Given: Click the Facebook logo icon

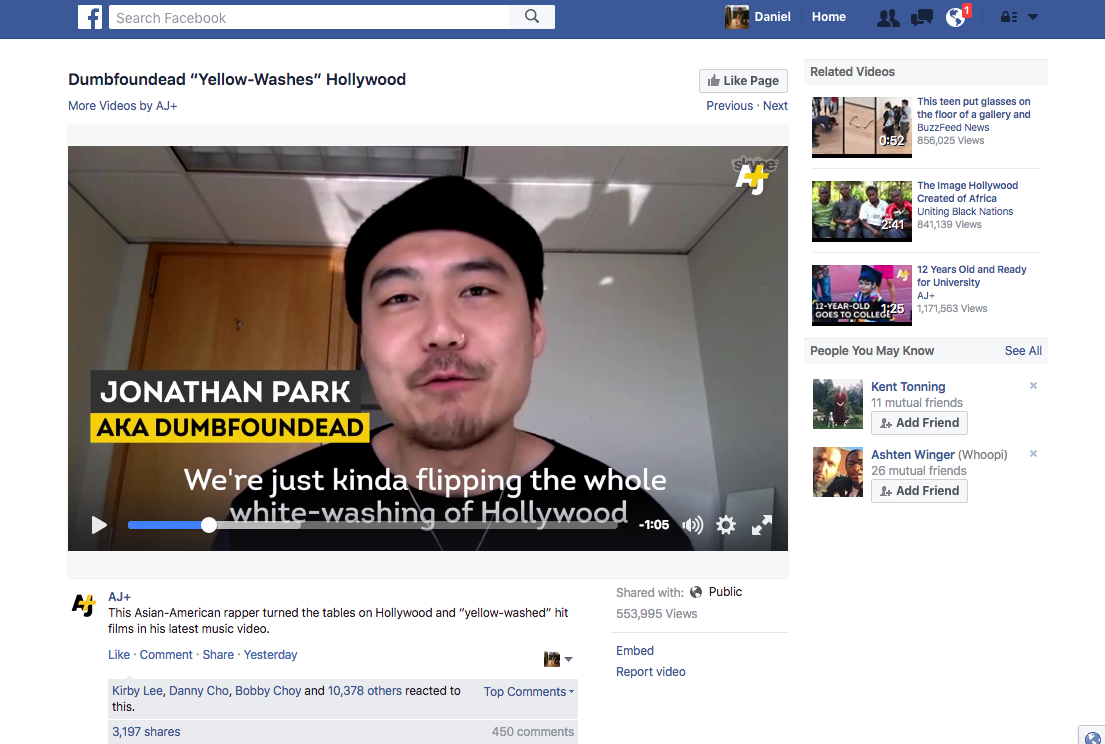Looking at the screenshot, I should (x=90, y=17).
